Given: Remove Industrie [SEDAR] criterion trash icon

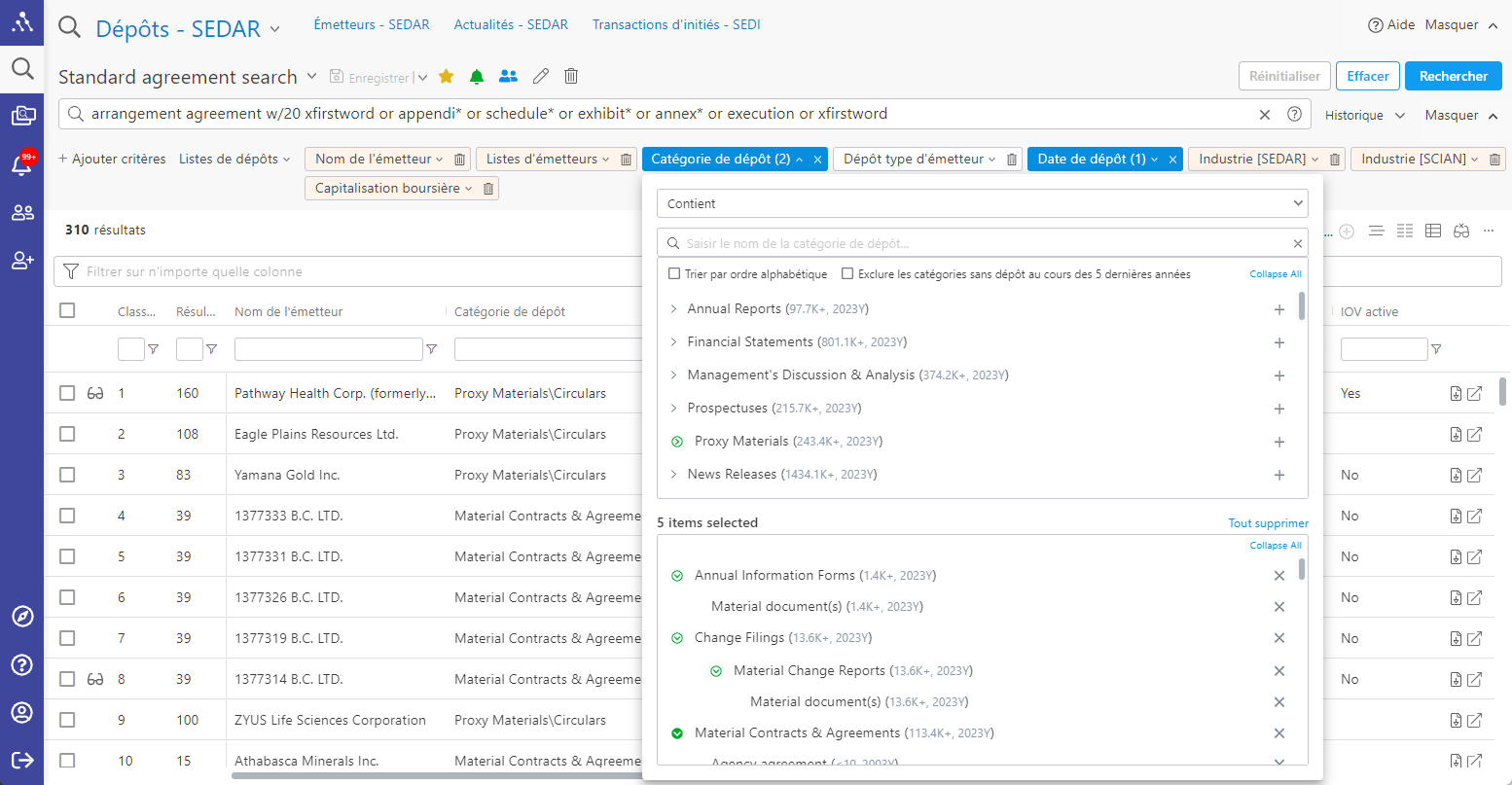Looking at the screenshot, I should [1335, 160].
